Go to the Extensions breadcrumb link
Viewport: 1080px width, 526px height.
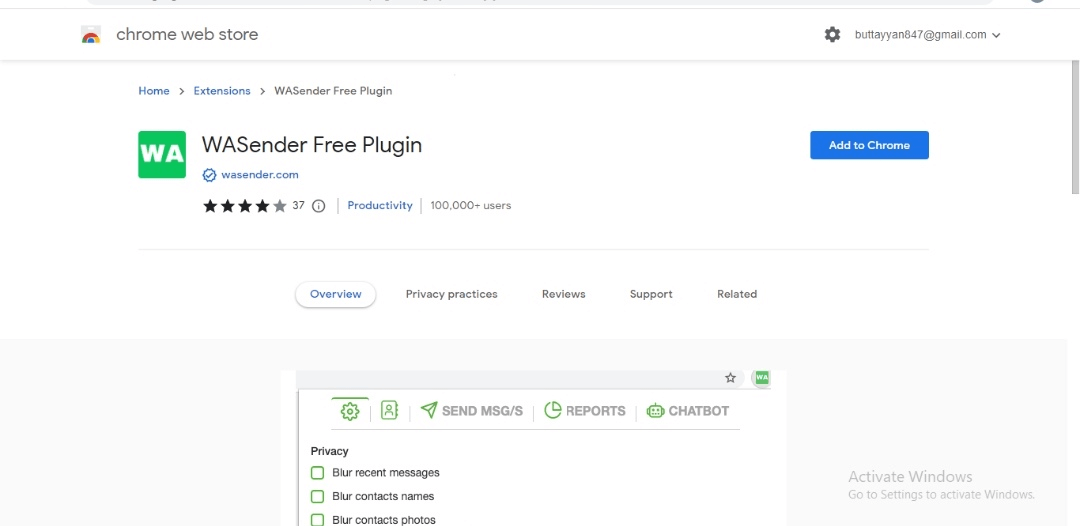coord(222,91)
